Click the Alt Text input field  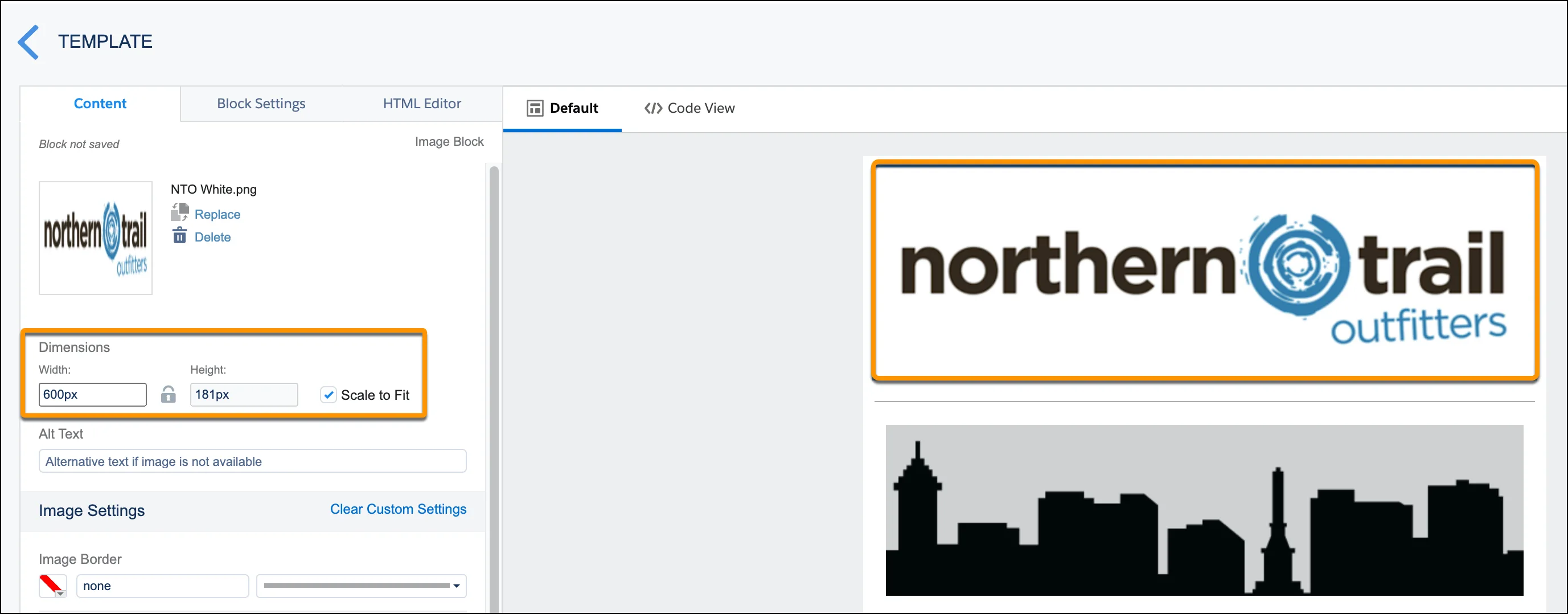click(x=253, y=461)
